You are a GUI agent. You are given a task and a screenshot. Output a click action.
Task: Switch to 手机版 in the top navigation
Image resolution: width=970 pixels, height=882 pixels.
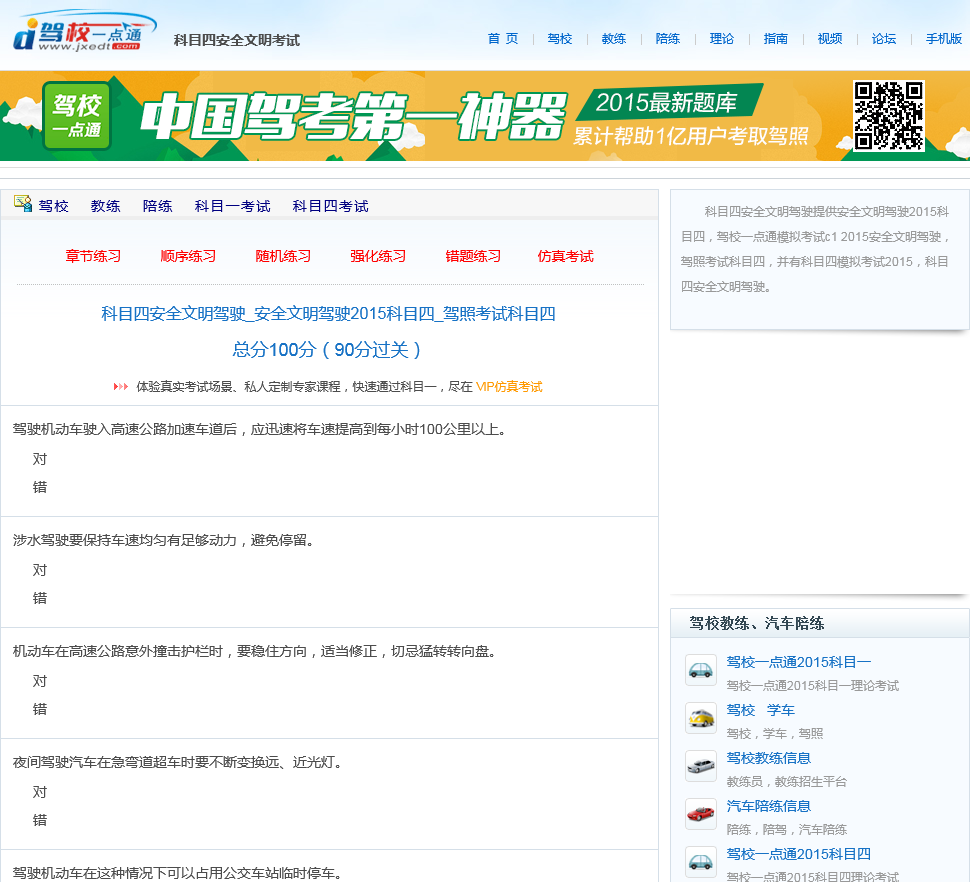click(944, 39)
